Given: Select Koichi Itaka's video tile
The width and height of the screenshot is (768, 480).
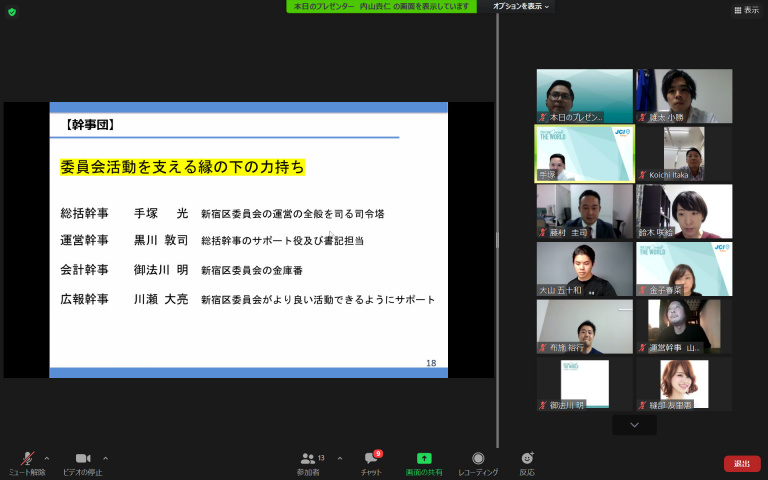Looking at the screenshot, I should point(684,153).
